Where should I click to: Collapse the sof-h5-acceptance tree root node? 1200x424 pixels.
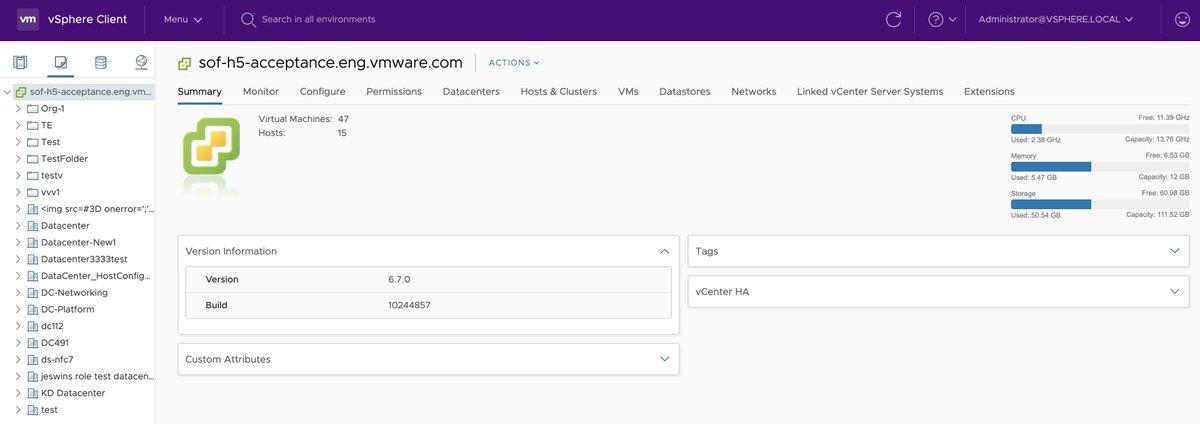click(8, 91)
